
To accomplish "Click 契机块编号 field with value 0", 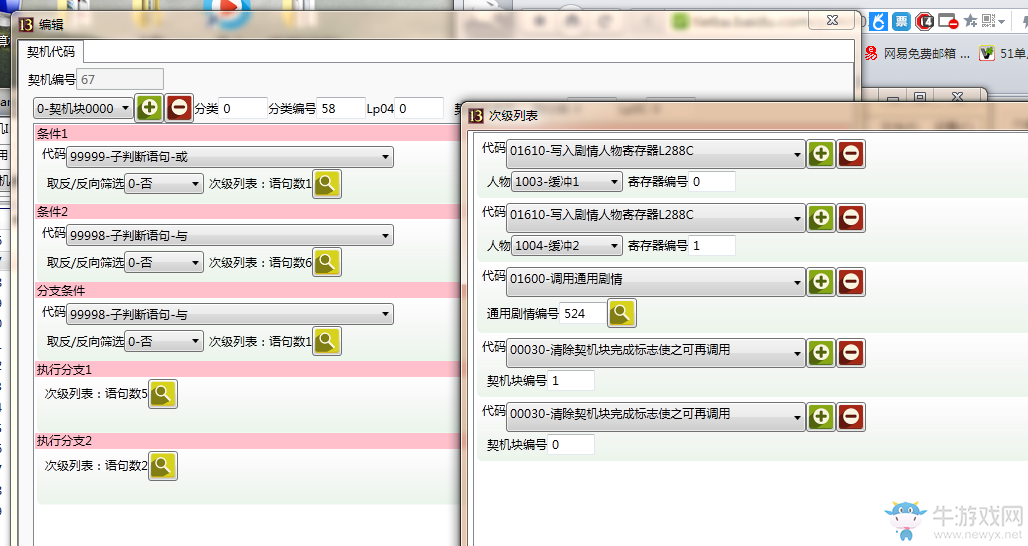I will [x=571, y=444].
